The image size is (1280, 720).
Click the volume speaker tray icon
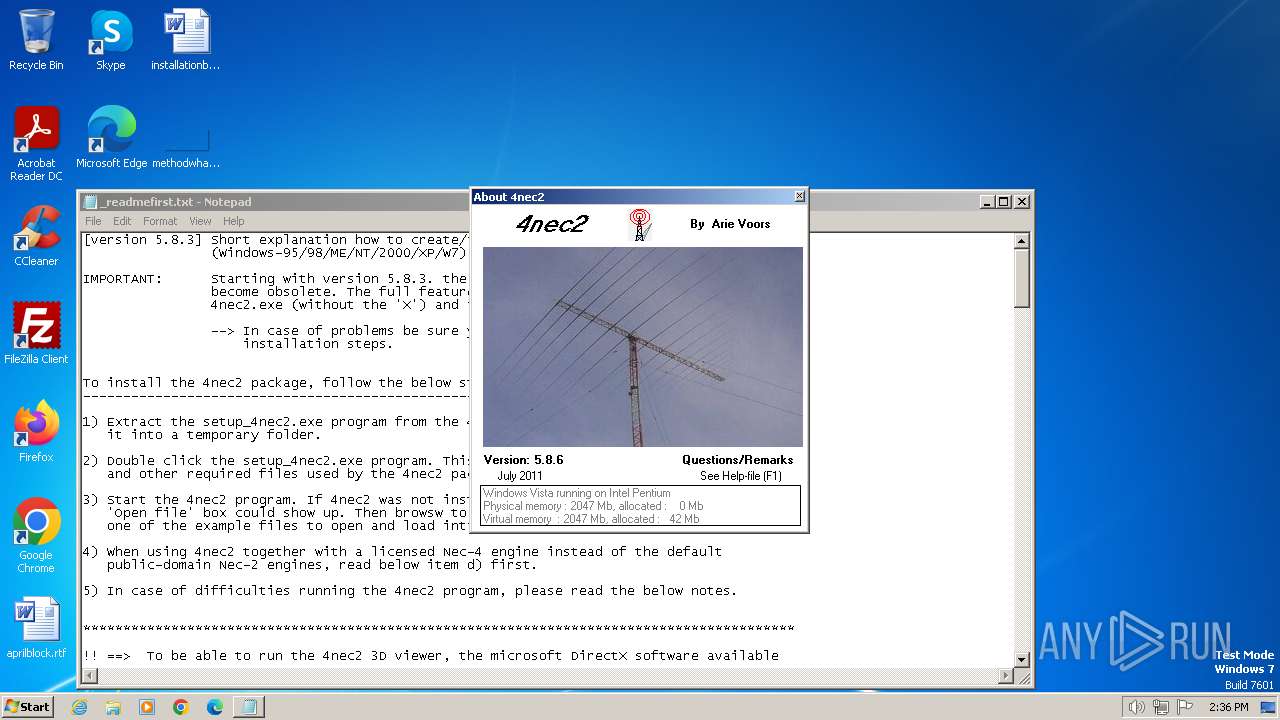[x=1136, y=707]
